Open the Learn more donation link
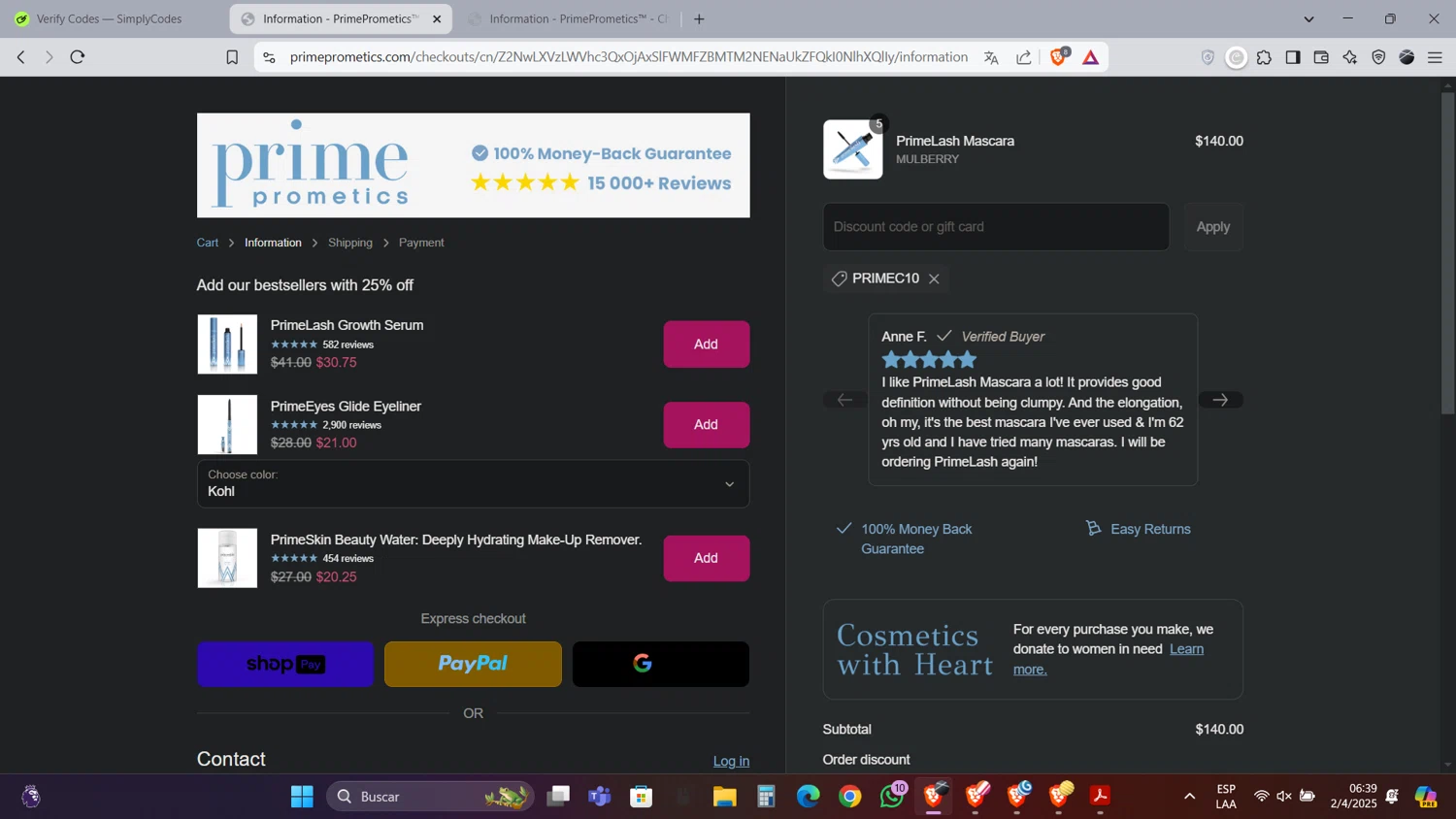The width and height of the screenshot is (1456, 819). [x=1109, y=659]
